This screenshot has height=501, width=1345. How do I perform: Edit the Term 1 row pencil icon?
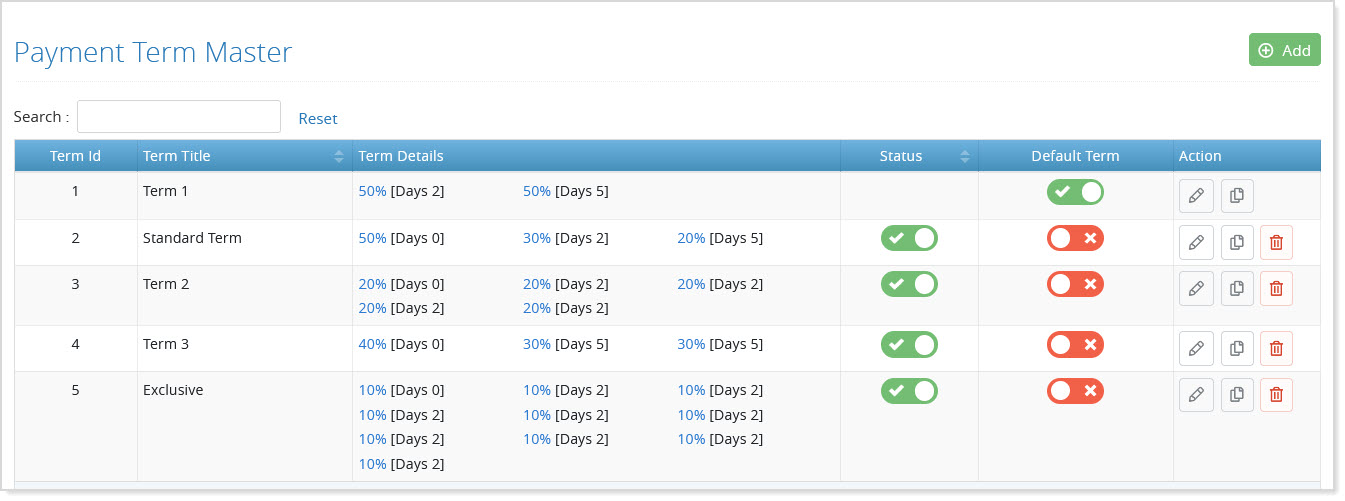1196,196
